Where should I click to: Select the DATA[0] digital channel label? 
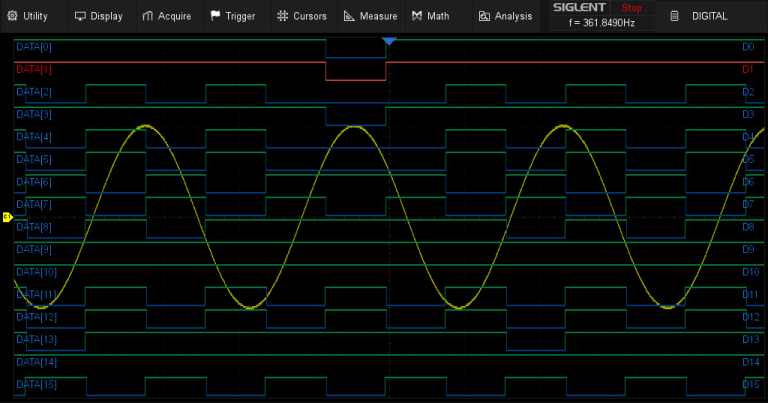(34, 47)
